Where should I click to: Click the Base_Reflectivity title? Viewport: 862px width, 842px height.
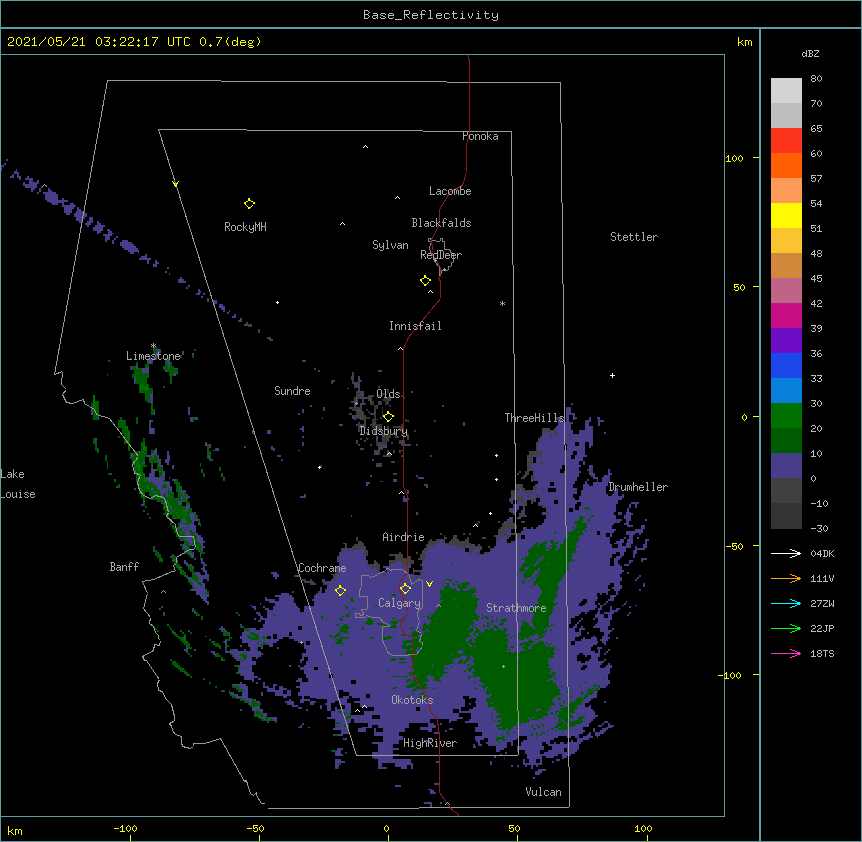[431, 15]
